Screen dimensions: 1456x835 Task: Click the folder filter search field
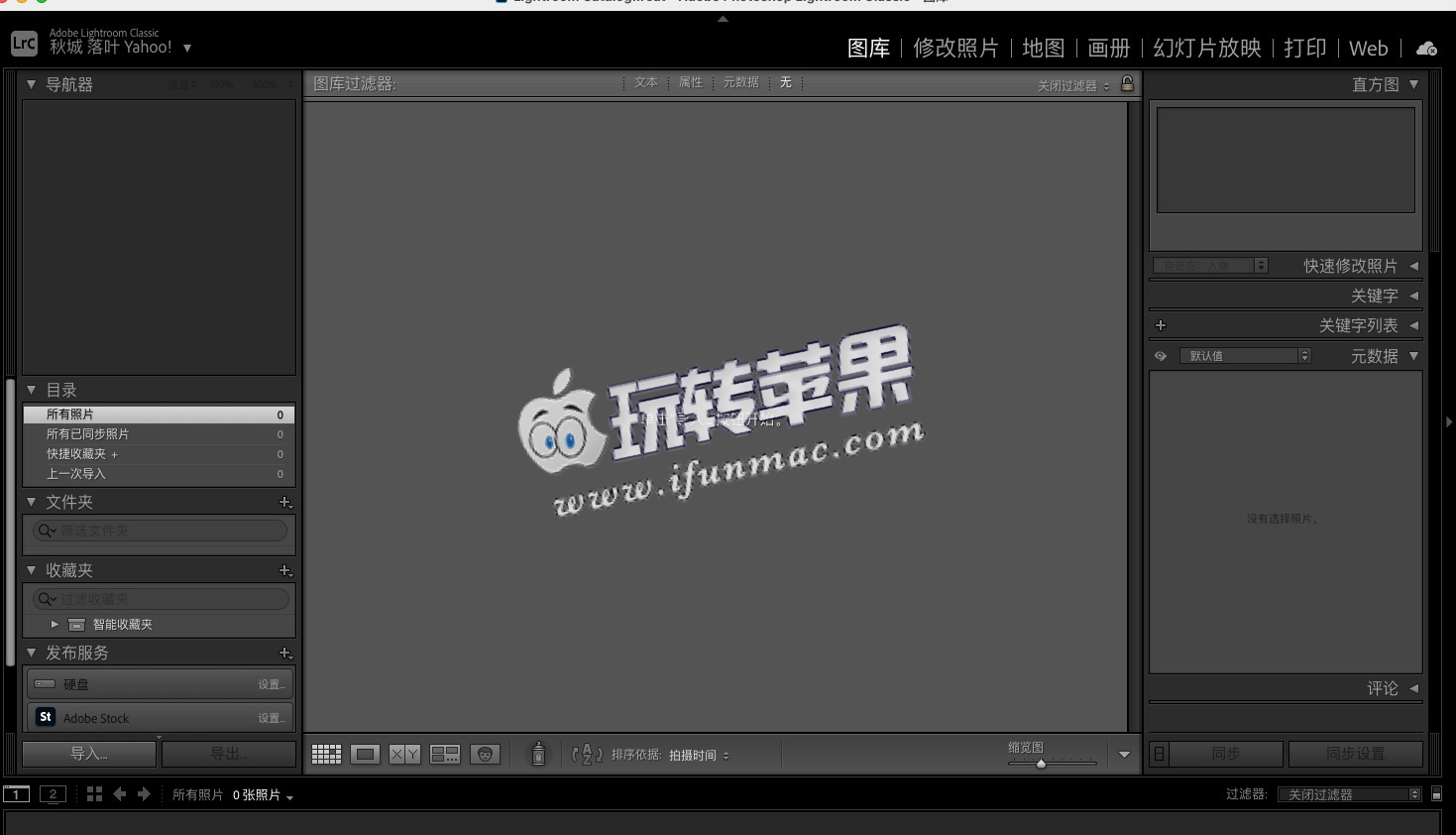160,531
